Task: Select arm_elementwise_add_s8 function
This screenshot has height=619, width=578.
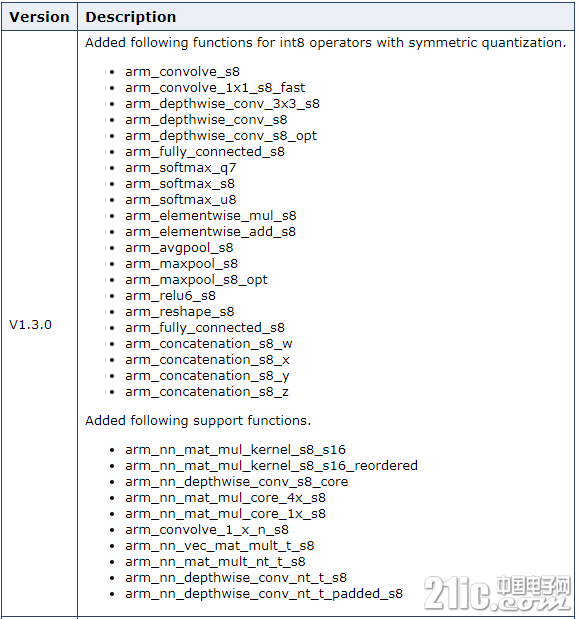Action: [210, 232]
